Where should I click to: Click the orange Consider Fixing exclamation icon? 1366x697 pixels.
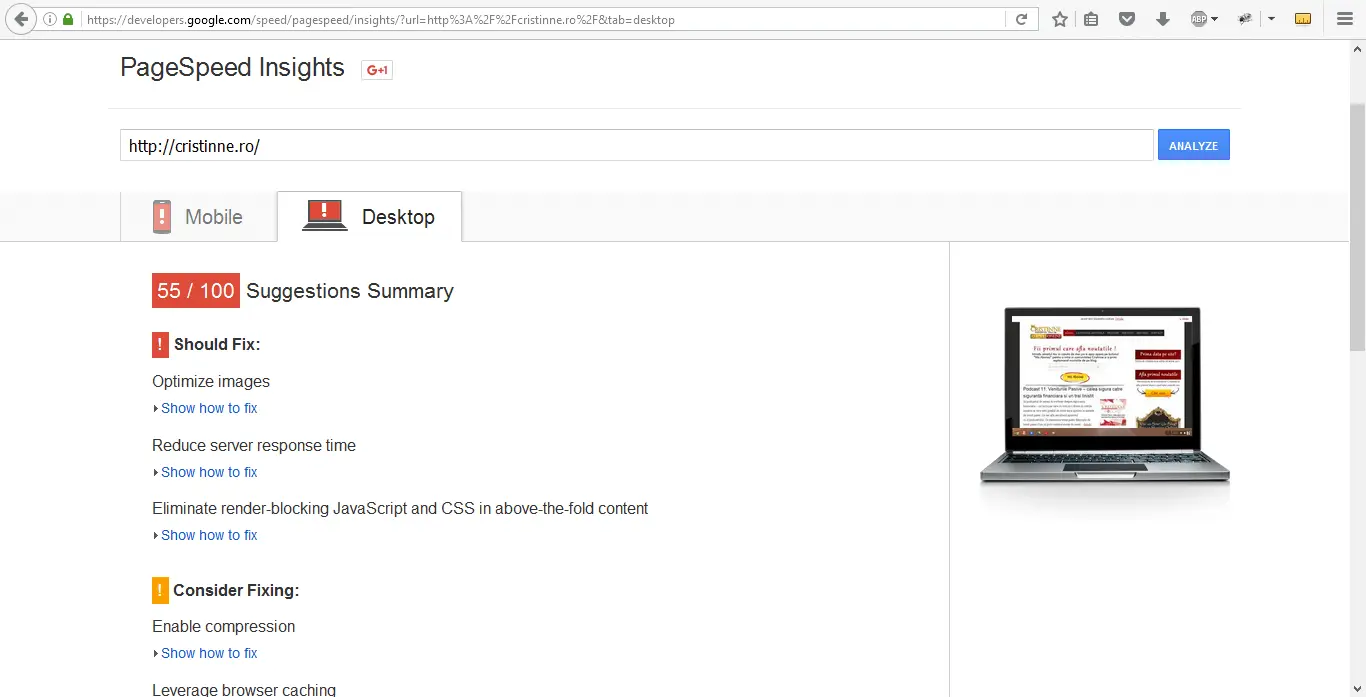point(160,590)
